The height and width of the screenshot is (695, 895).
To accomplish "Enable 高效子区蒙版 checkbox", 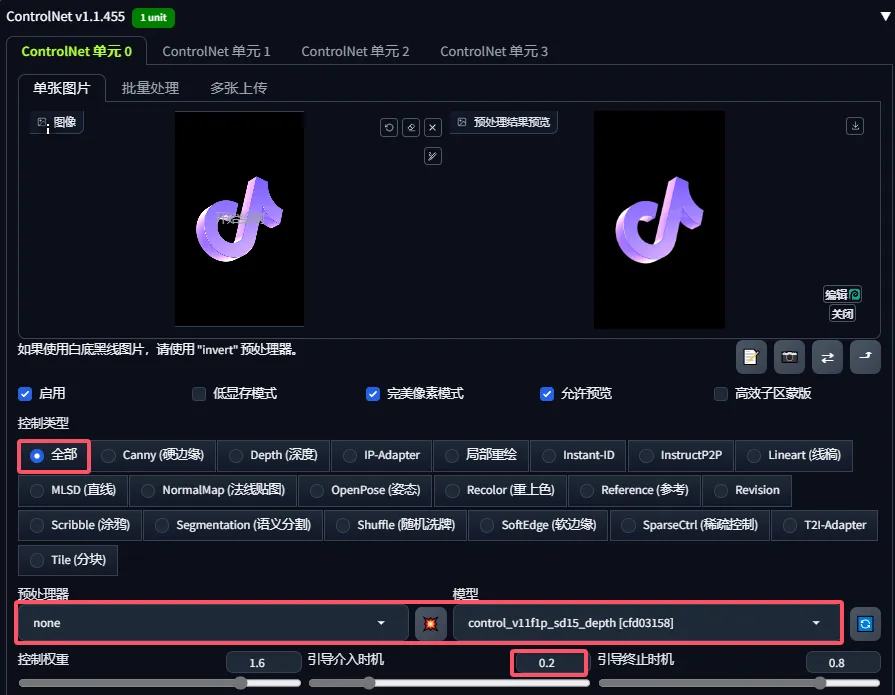I will click(x=721, y=394).
